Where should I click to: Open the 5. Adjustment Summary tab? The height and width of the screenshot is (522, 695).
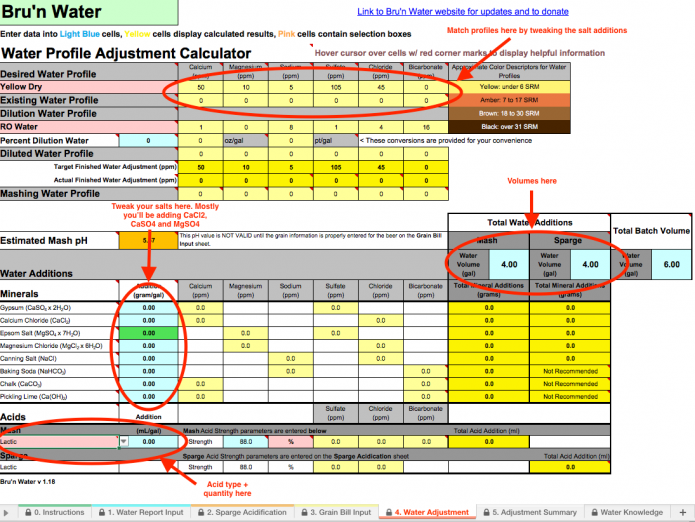[x=530, y=512]
